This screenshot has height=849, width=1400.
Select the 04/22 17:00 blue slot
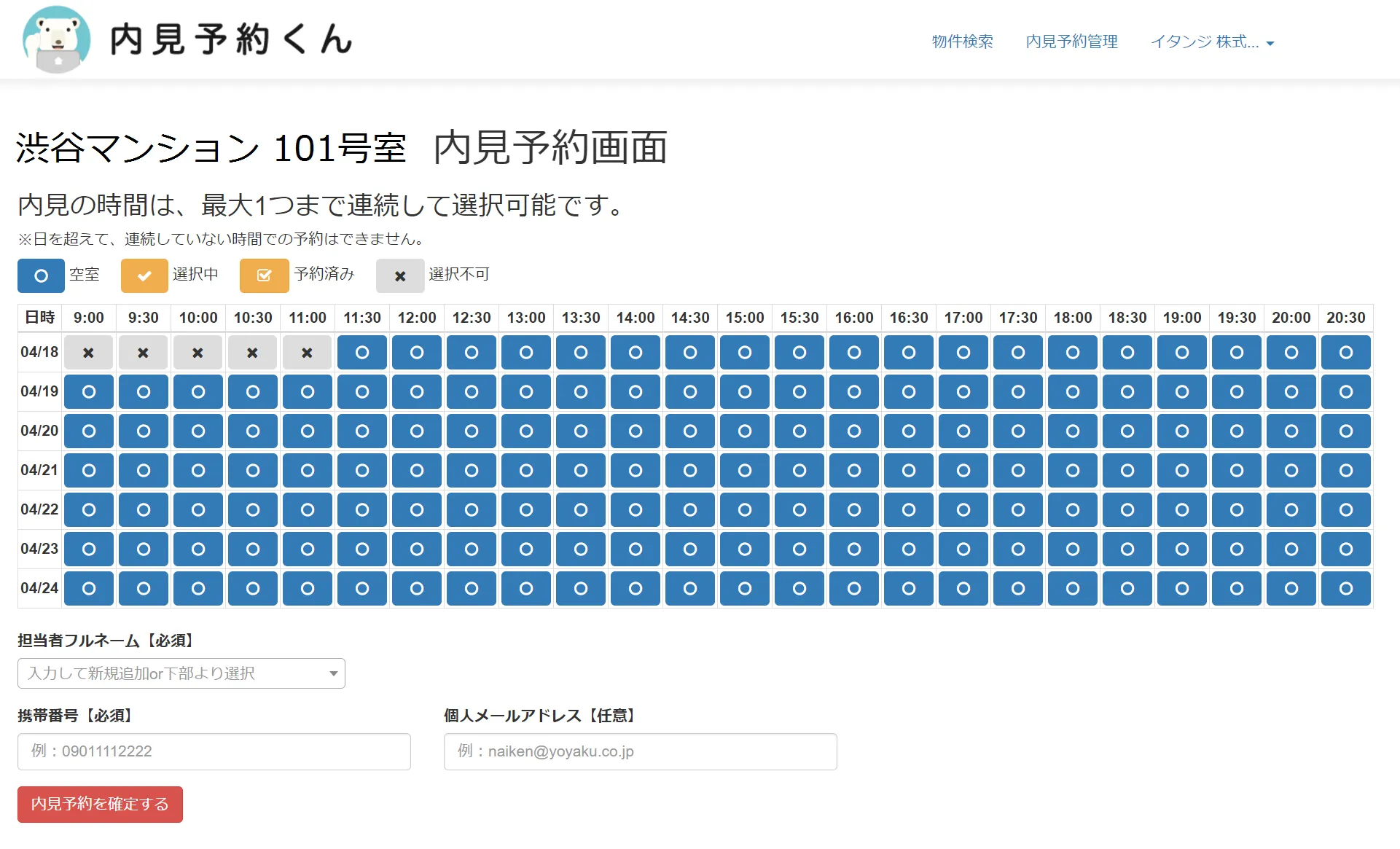point(963,510)
